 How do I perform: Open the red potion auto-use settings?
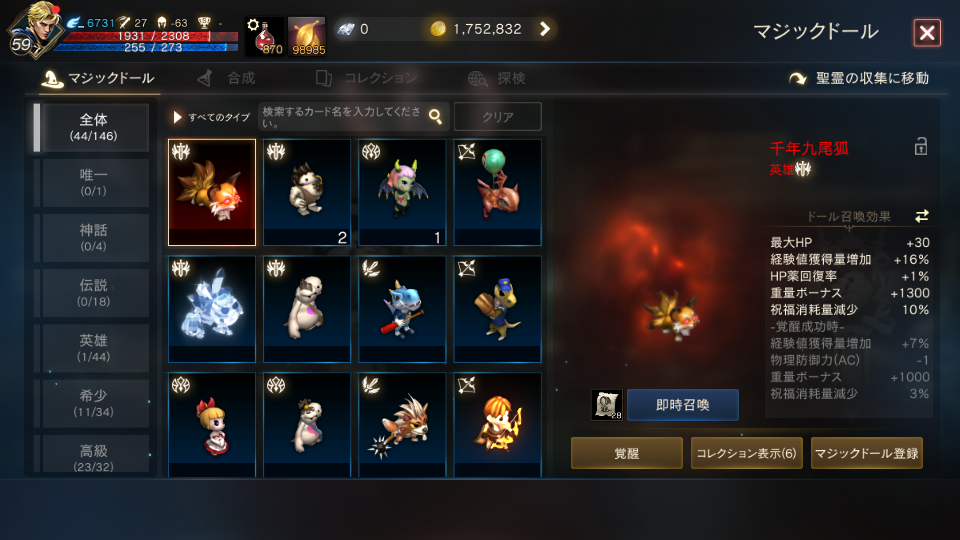coord(264,37)
